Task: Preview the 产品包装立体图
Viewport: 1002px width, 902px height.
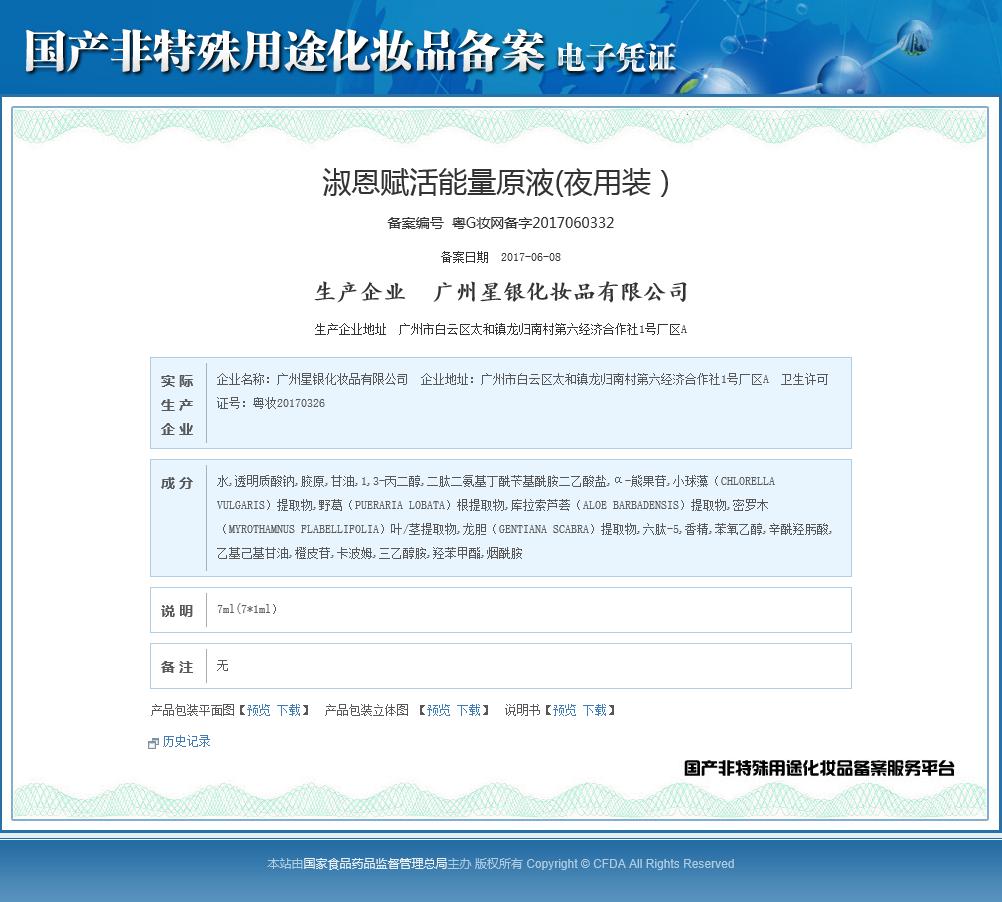Action: click(438, 710)
